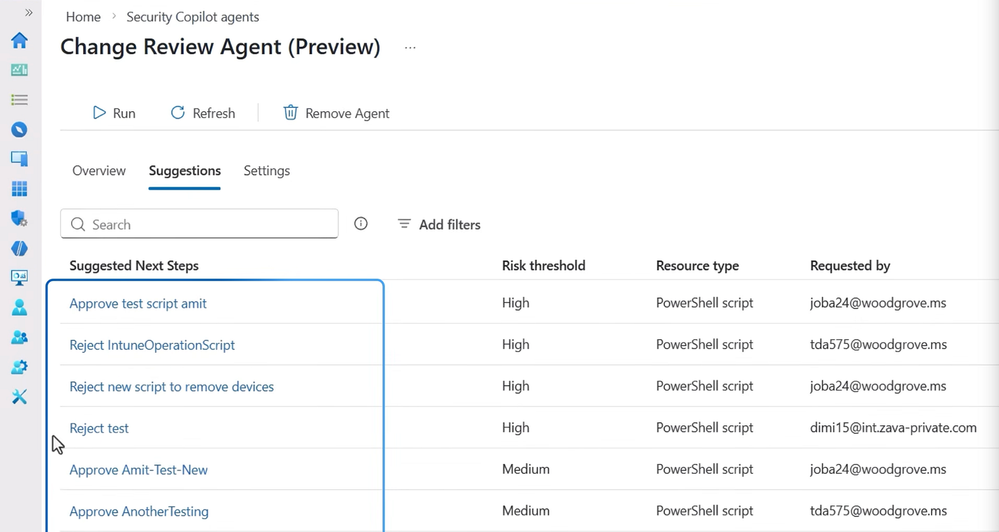999x532 pixels.
Task: Switch to the Overview tab
Action: pos(99,171)
